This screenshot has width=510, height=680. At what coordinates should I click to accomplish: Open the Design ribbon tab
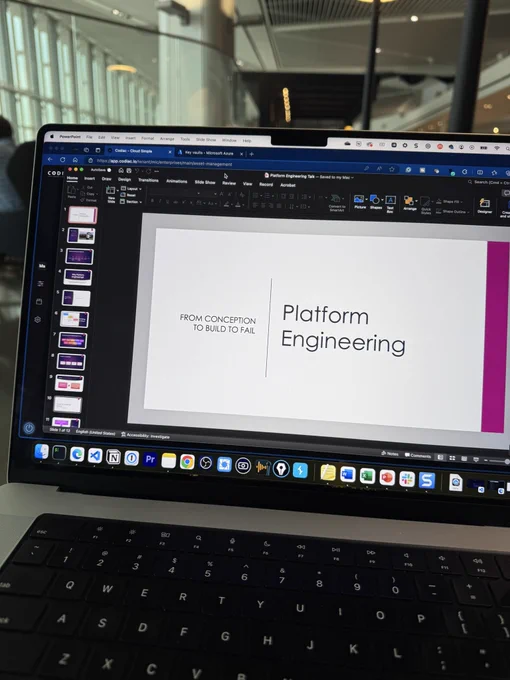[x=124, y=179]
